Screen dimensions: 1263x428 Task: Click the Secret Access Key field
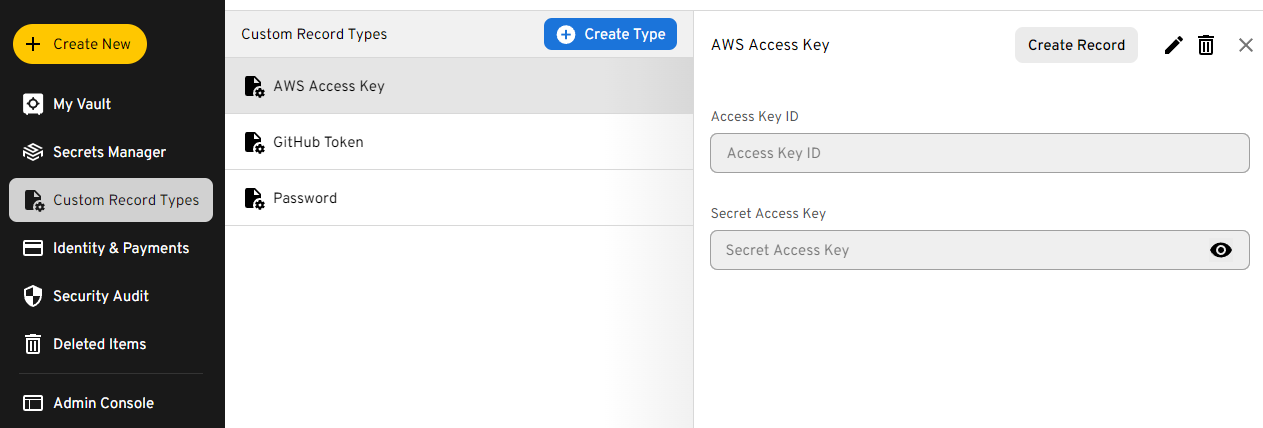coord(950,250)
